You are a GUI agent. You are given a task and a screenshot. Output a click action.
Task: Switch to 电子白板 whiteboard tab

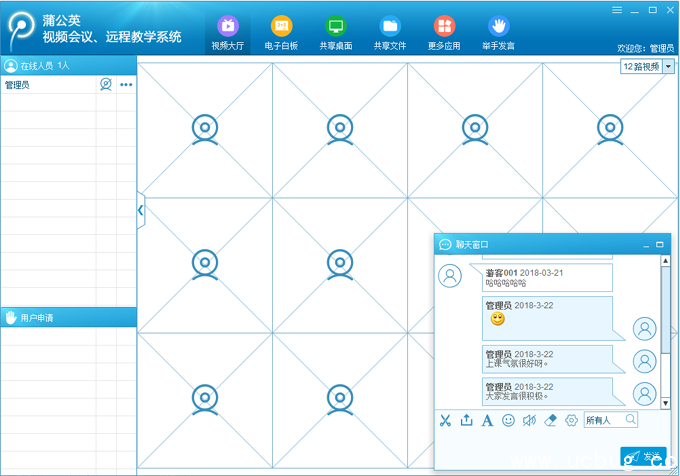click(x=282, y=31)
